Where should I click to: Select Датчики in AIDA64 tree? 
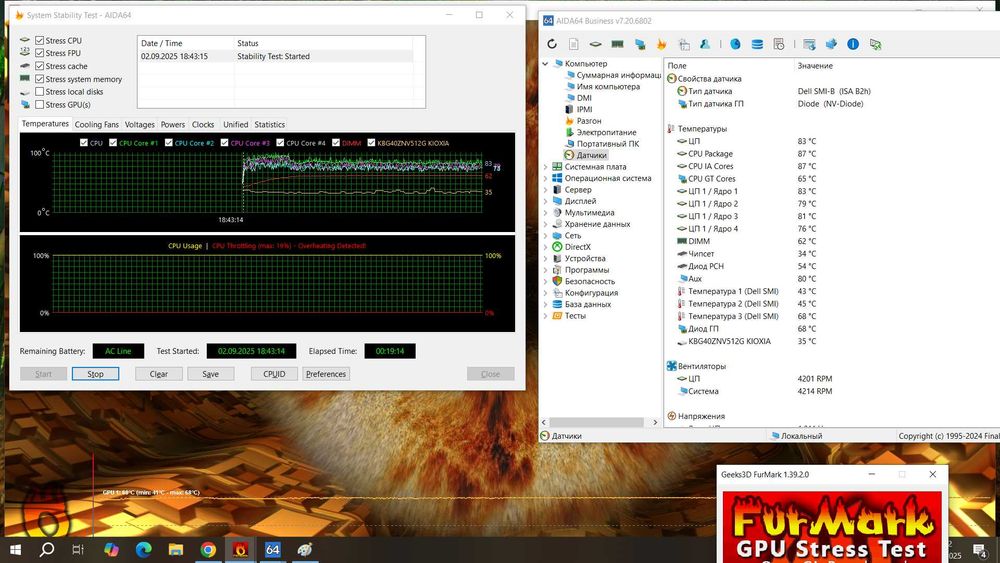[x=591, y=156]
